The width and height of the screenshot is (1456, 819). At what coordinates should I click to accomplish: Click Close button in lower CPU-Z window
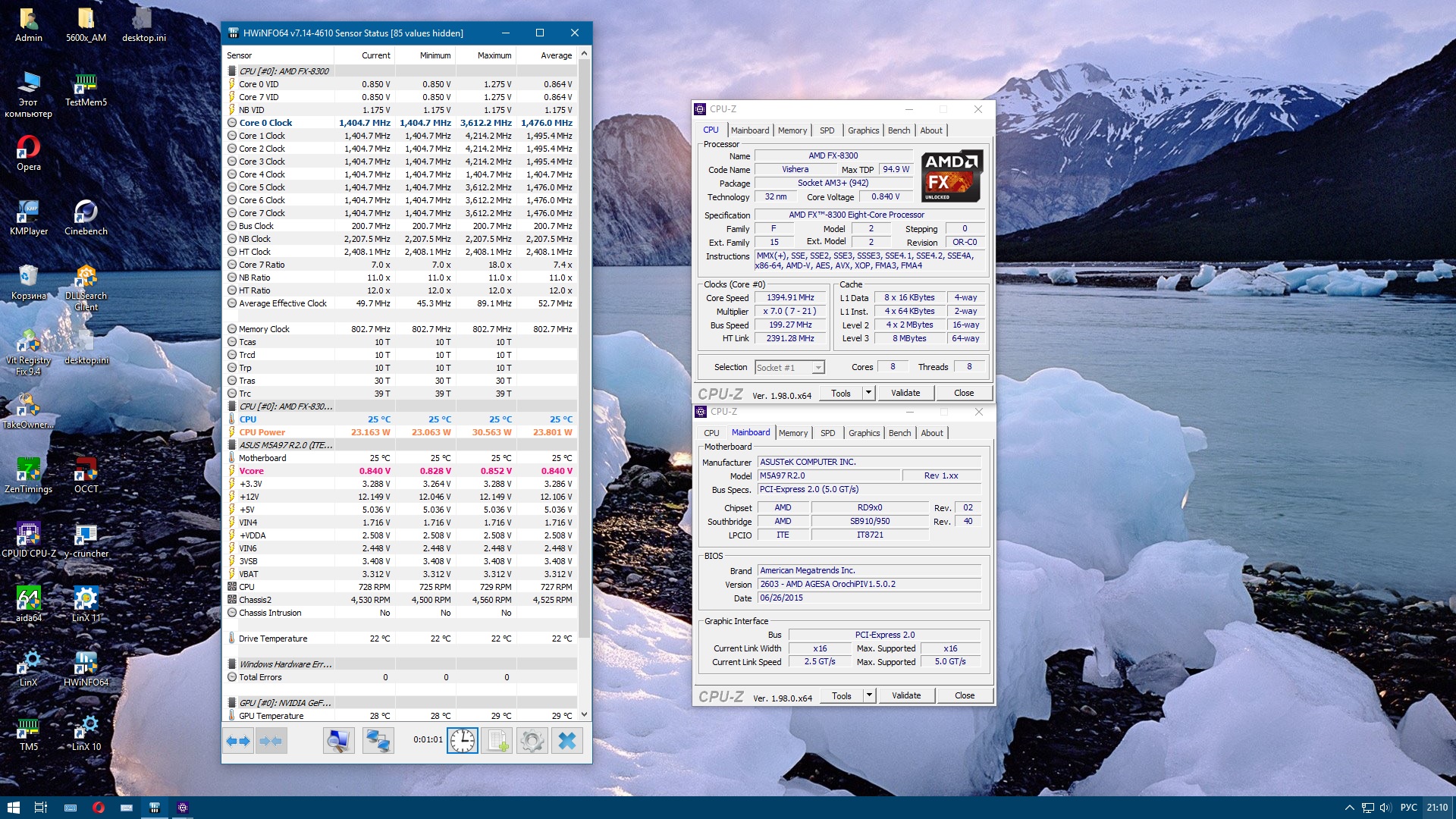coord(964,695)
